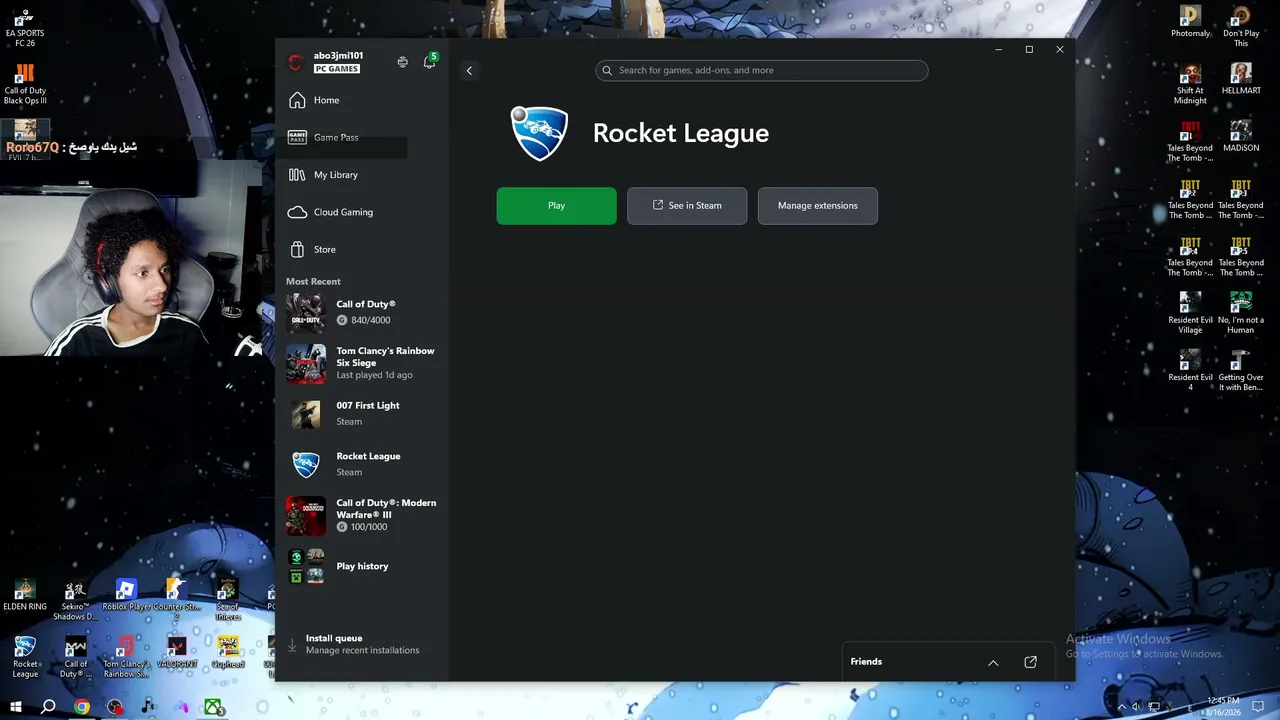Click the green Play button

[x=557, y=206]
